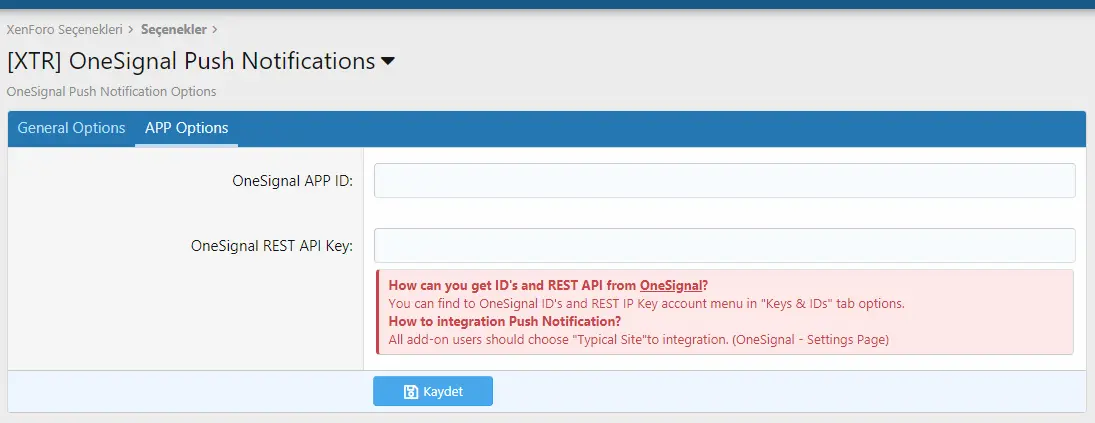
Task: Select the APP Options tab
Action: (186, 128)
